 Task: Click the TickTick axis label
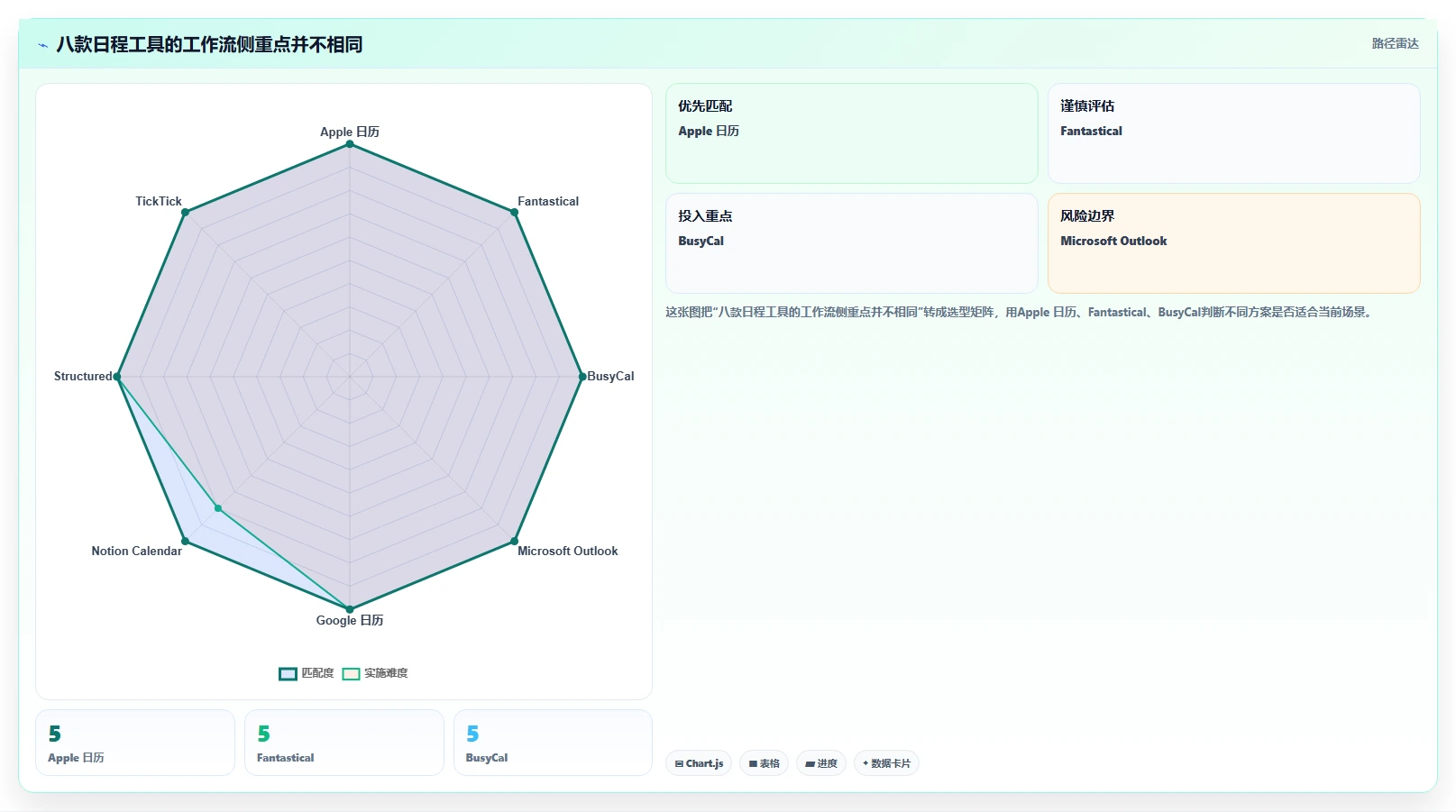click(x=159, y=201)
